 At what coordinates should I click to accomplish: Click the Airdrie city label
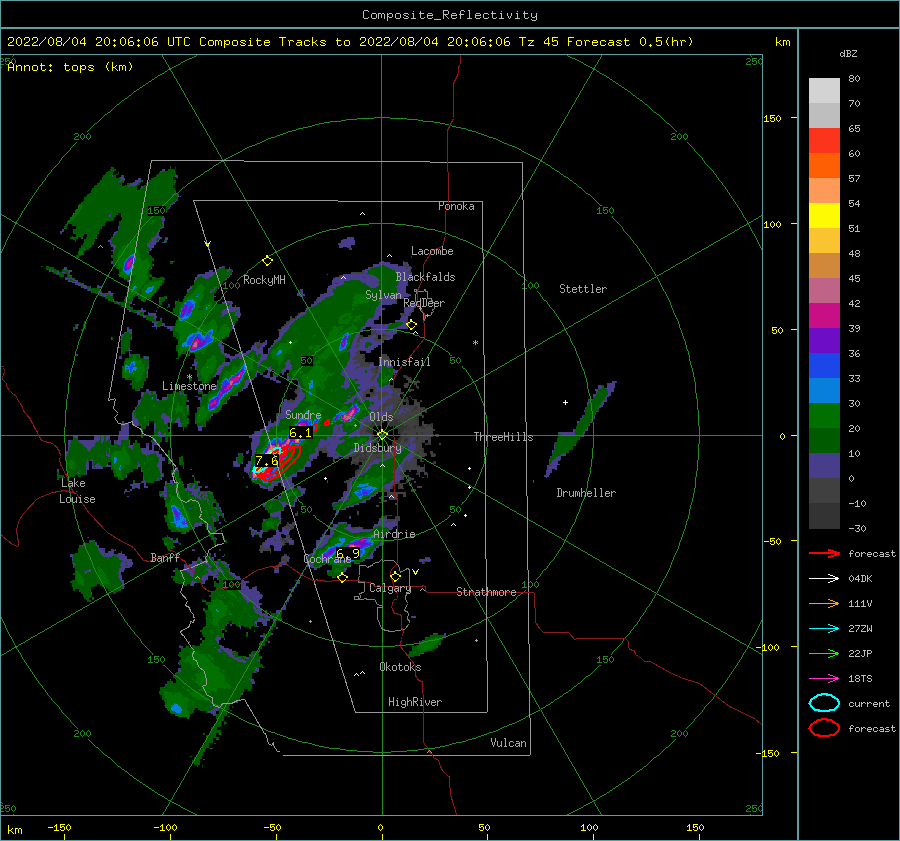pyautogui.click(x=394, y=534)
